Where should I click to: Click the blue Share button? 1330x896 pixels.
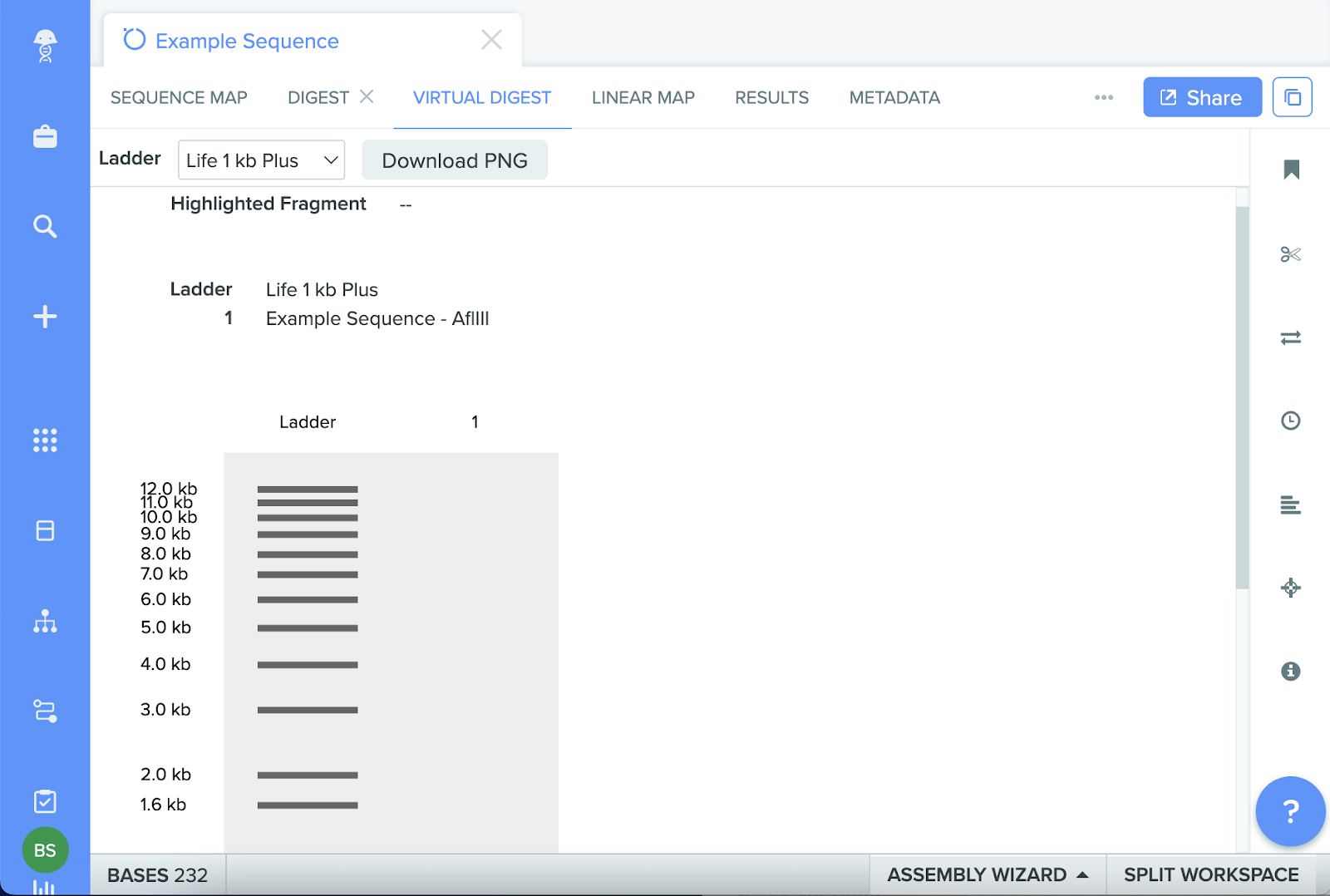1202,97
